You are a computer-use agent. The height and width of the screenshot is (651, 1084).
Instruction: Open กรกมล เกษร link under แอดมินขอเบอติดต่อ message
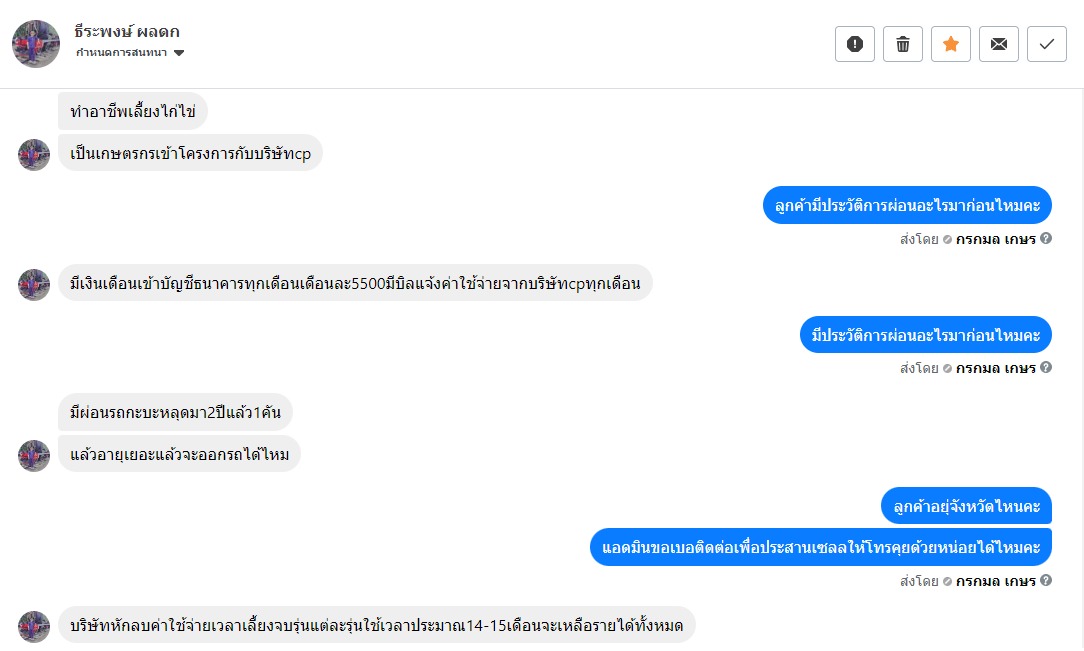(995, 581)
